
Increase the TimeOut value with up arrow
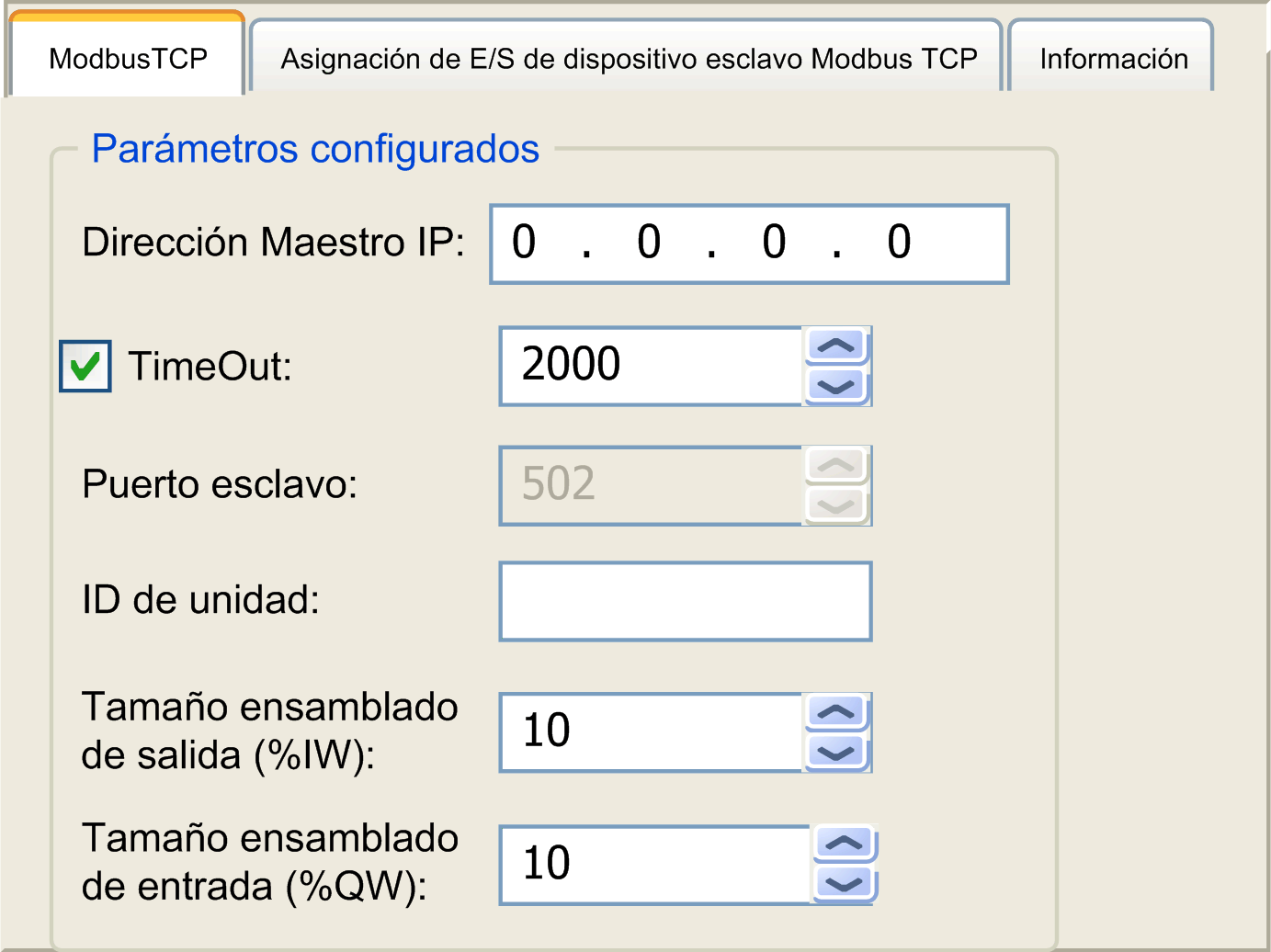point(836,347)
